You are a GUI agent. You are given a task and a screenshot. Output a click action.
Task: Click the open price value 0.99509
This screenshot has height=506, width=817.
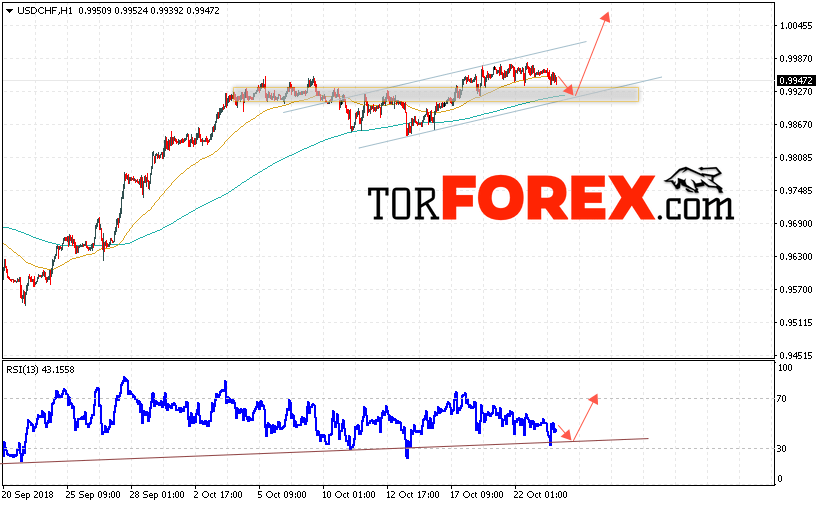(x=95, y=10)
